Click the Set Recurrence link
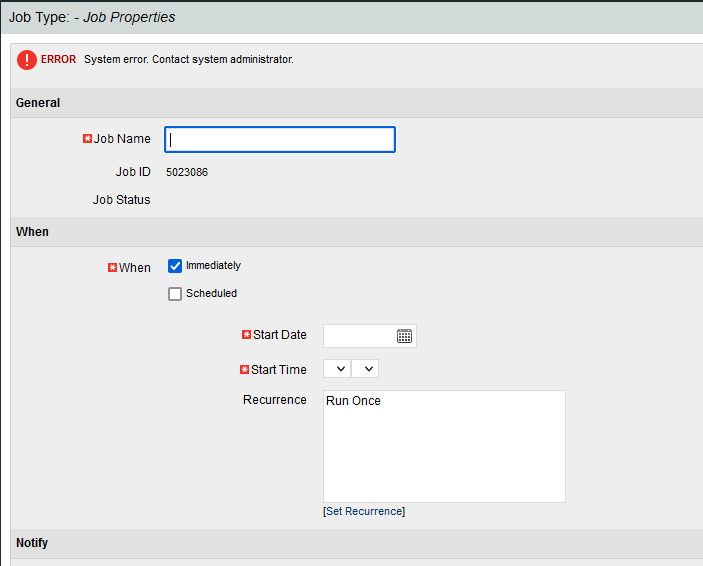 pyautogui.click(x=363, y=511)
